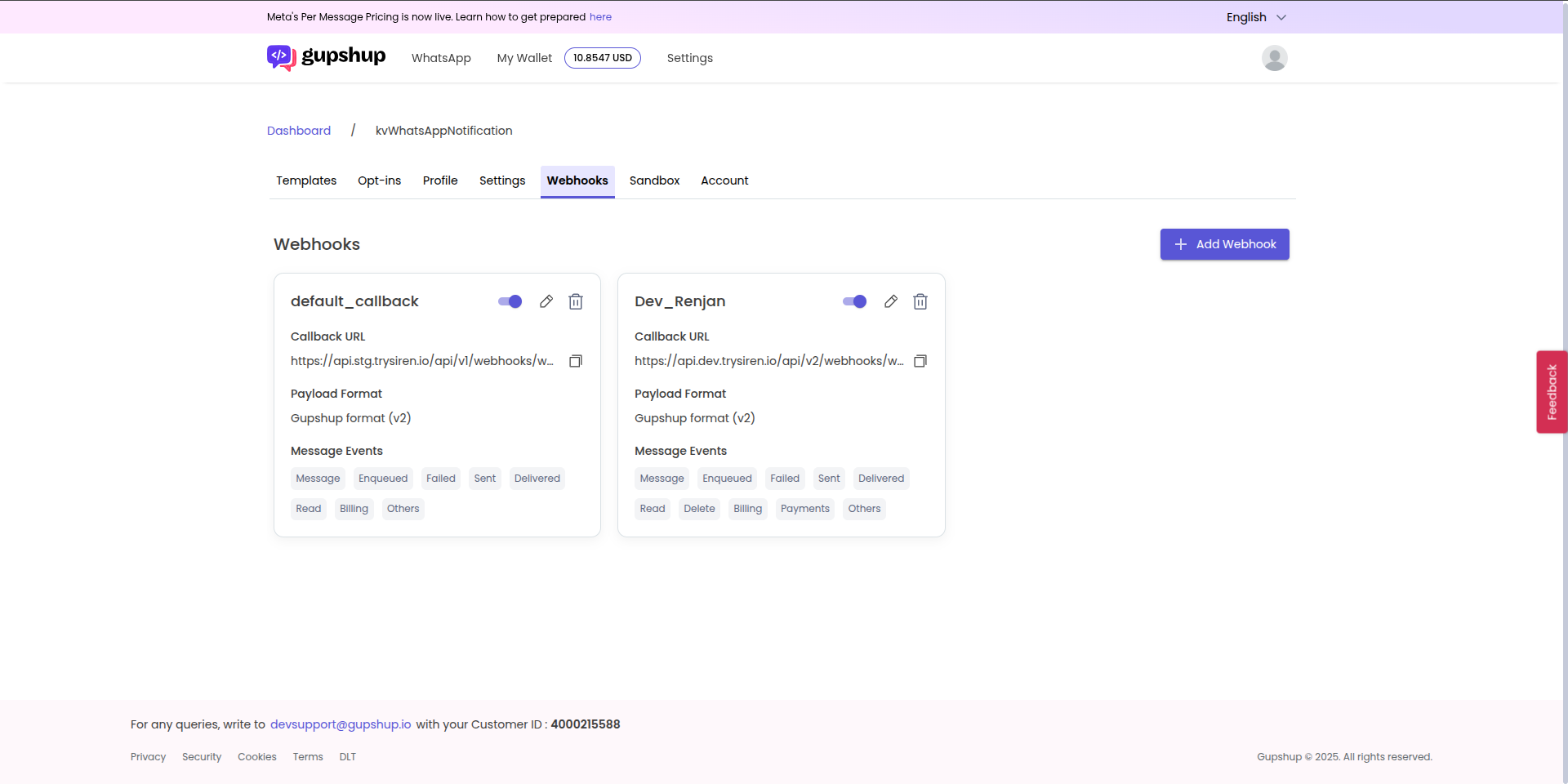The height and width of the screenshot is (784, 1568).
Task: Open the Settings menu in top navigation
Action: [689, 58]
